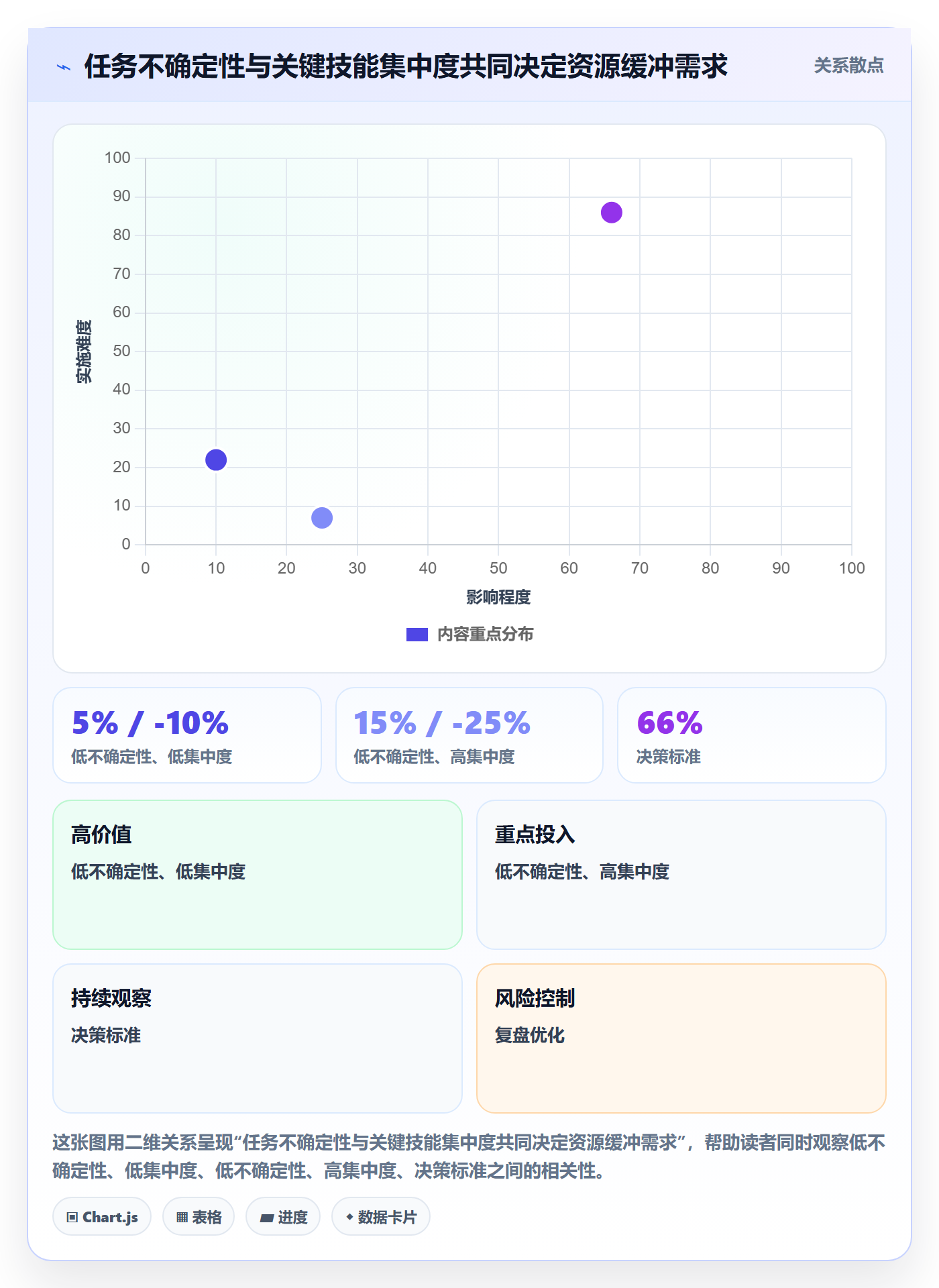Click the 进度 tag chip

283,1217
